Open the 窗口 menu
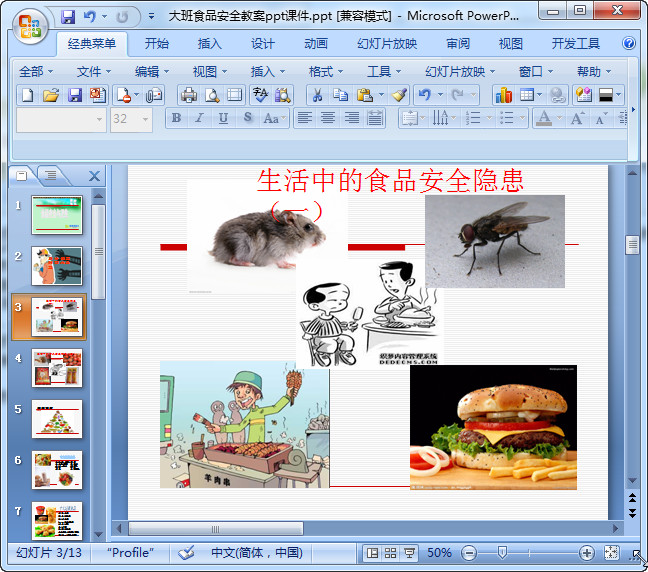The height and width of the screenshot is (572, 648). 536,72
